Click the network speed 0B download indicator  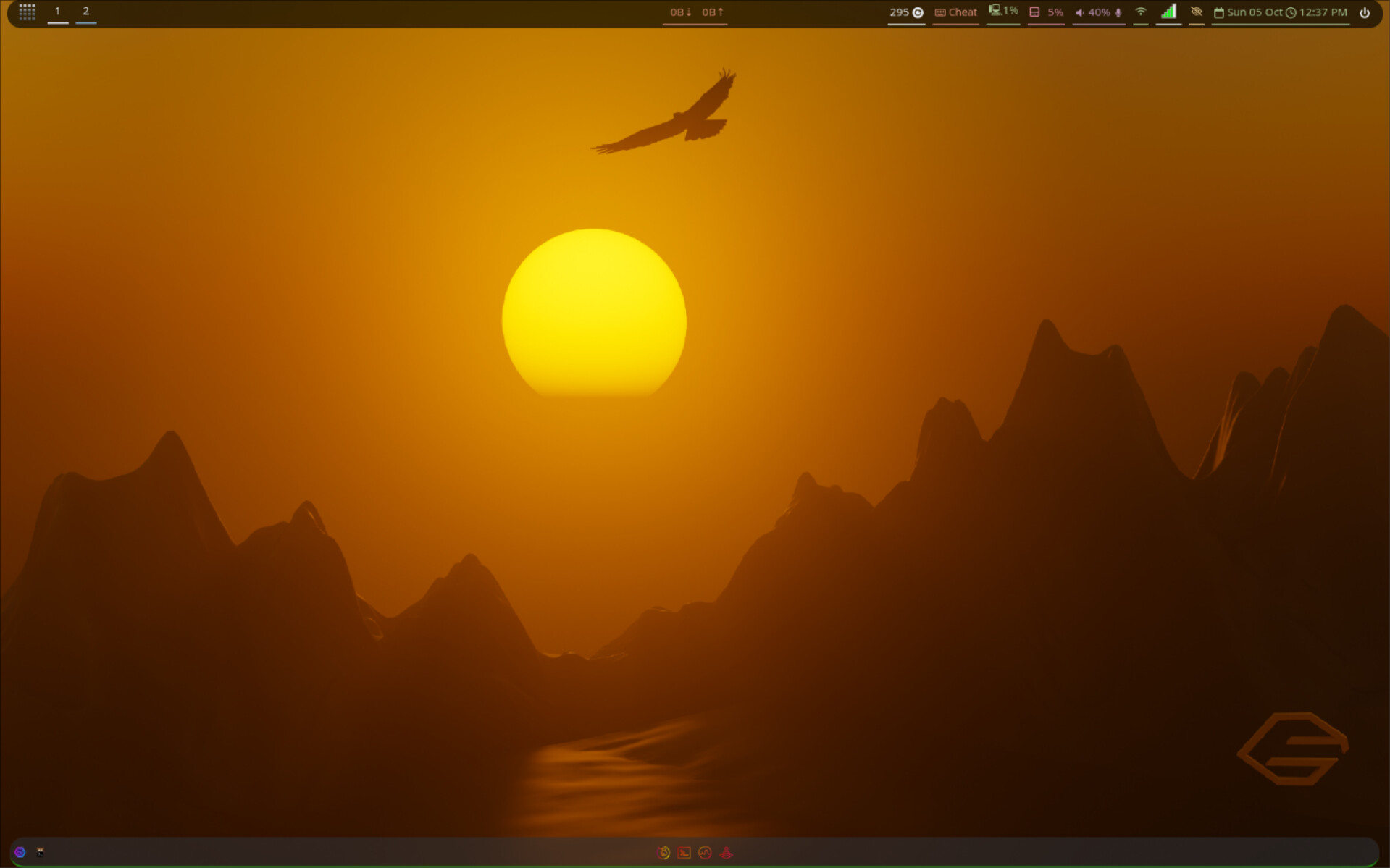tap(680, 12)
